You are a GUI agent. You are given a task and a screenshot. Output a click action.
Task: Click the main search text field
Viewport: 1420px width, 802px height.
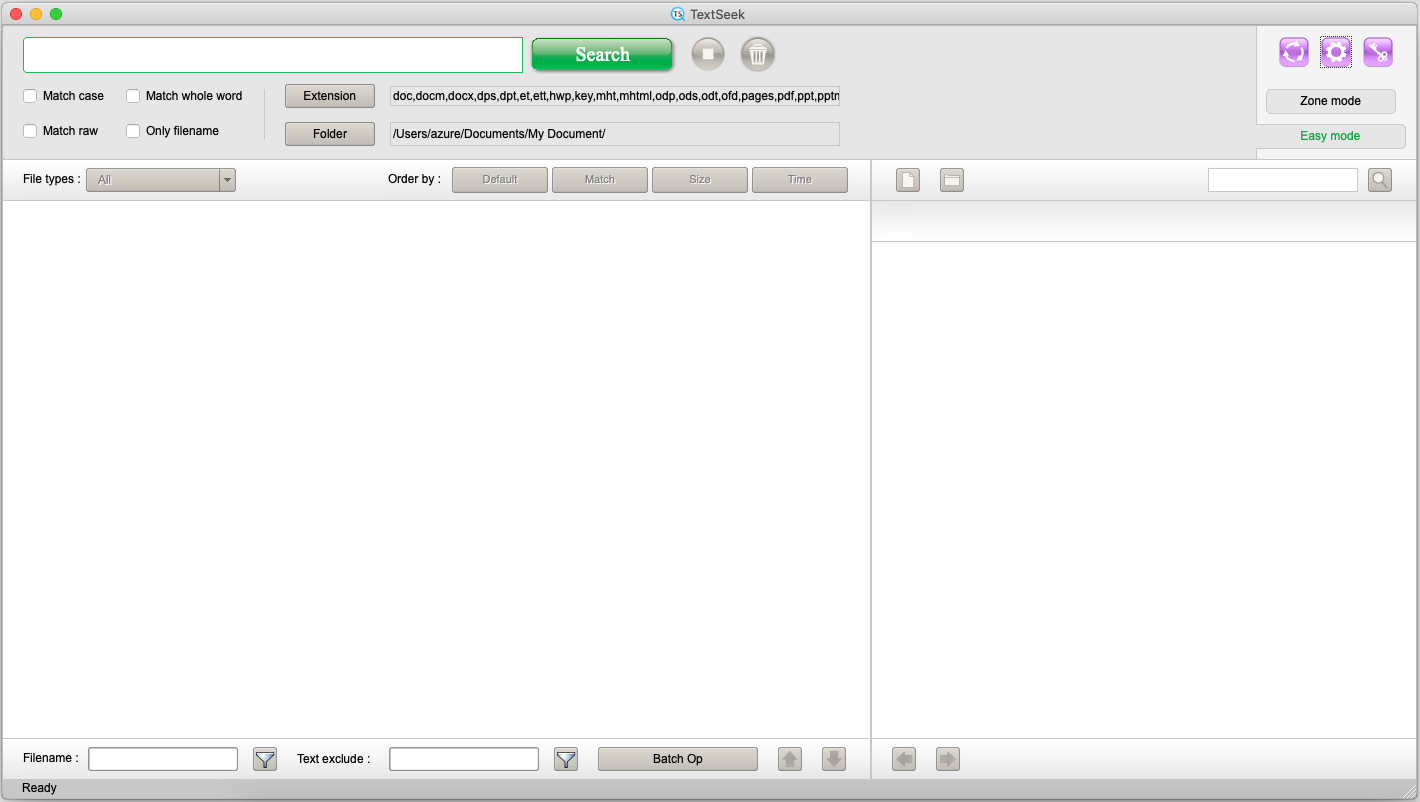click(x=273, y=55)
